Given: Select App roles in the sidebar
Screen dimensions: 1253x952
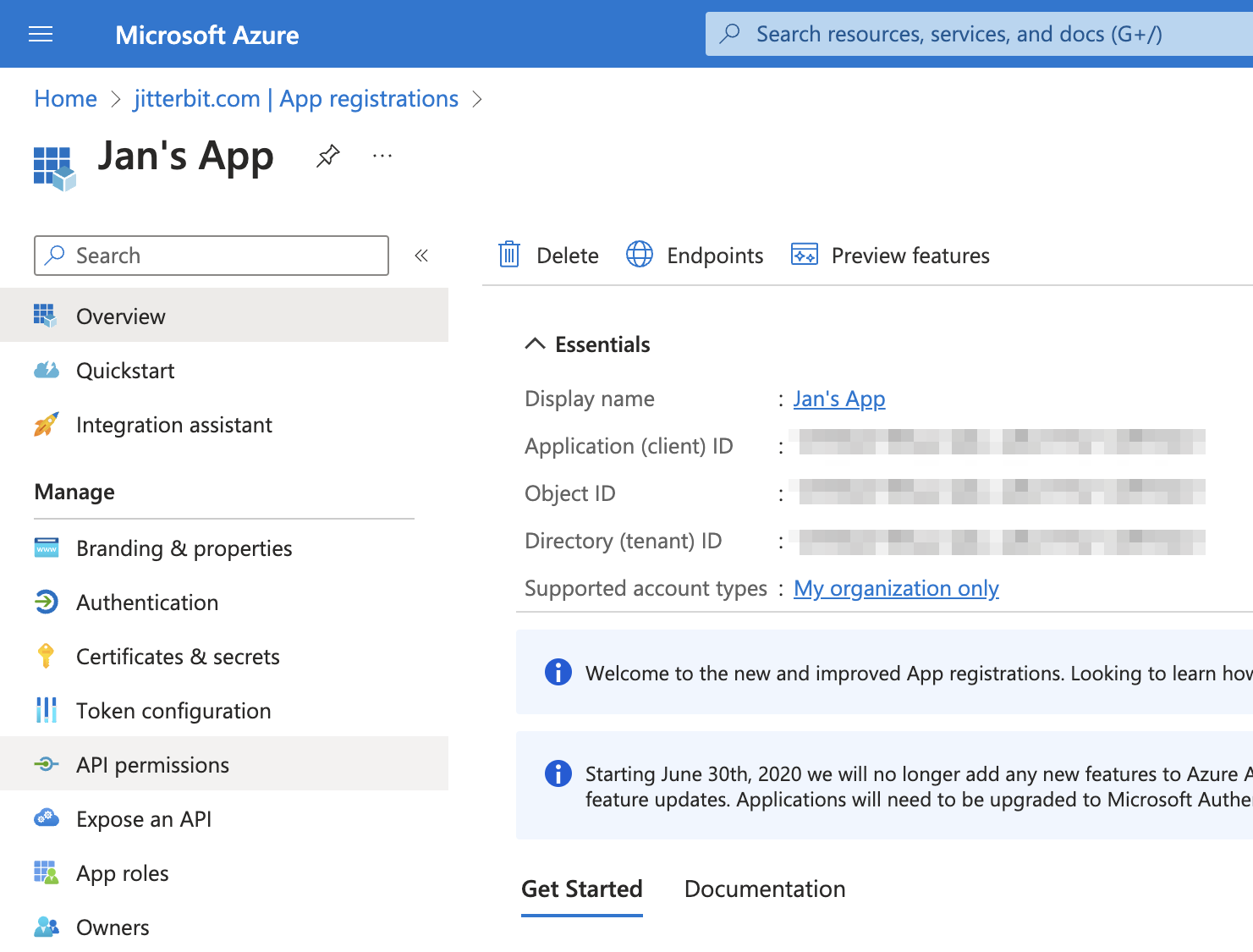Looking at the screenshot, I should pyautogui.click(x=122, y=872).
